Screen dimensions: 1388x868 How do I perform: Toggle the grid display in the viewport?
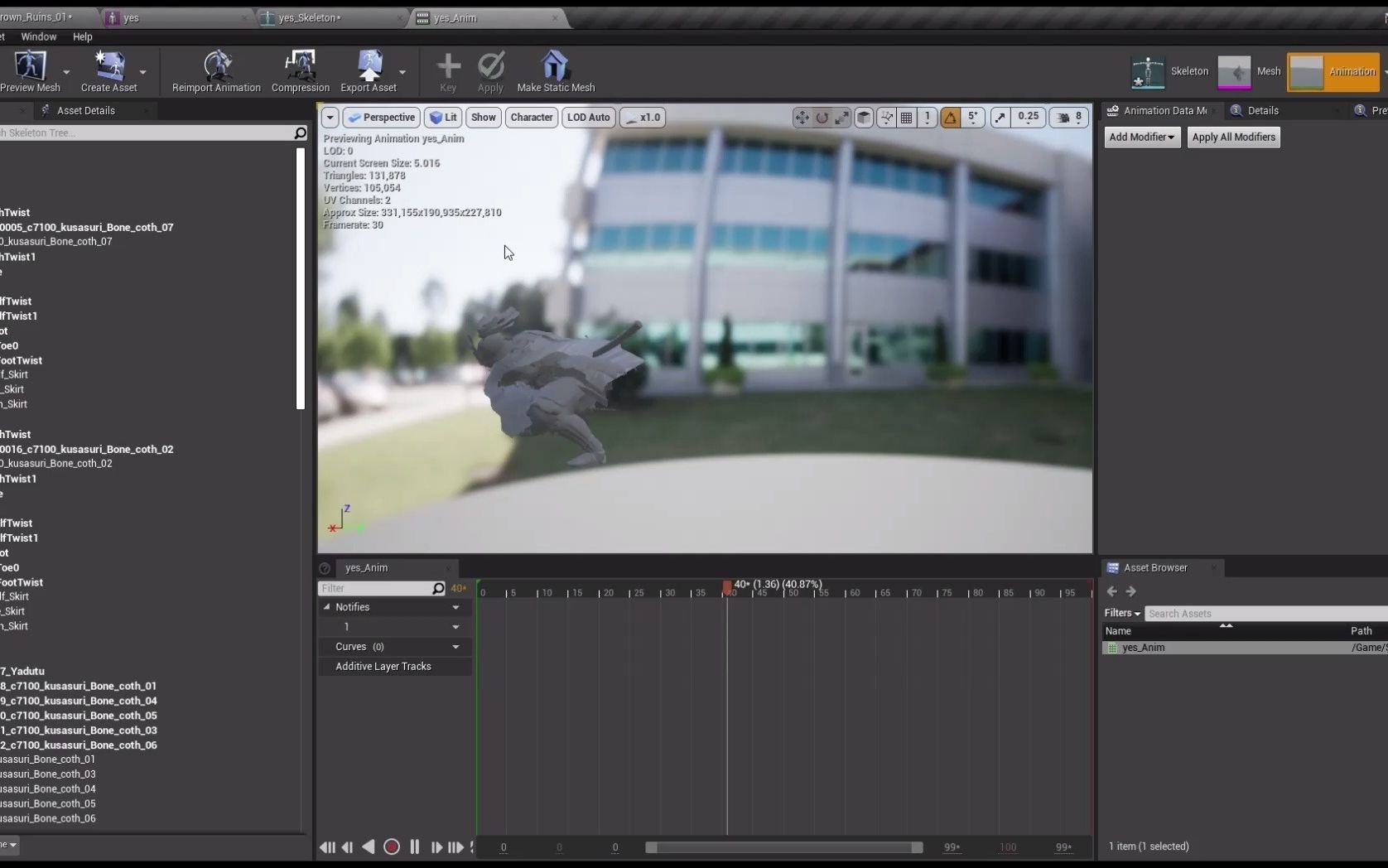click(x=905, y=117)
